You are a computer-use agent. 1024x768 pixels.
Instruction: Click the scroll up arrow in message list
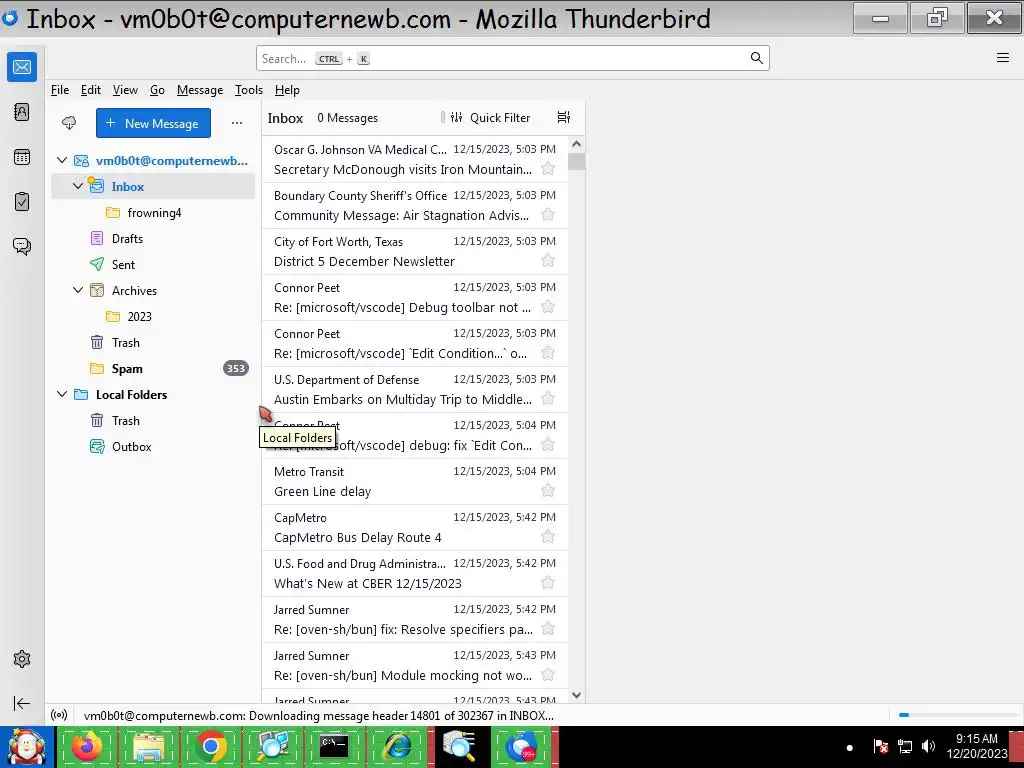(576, 144)
